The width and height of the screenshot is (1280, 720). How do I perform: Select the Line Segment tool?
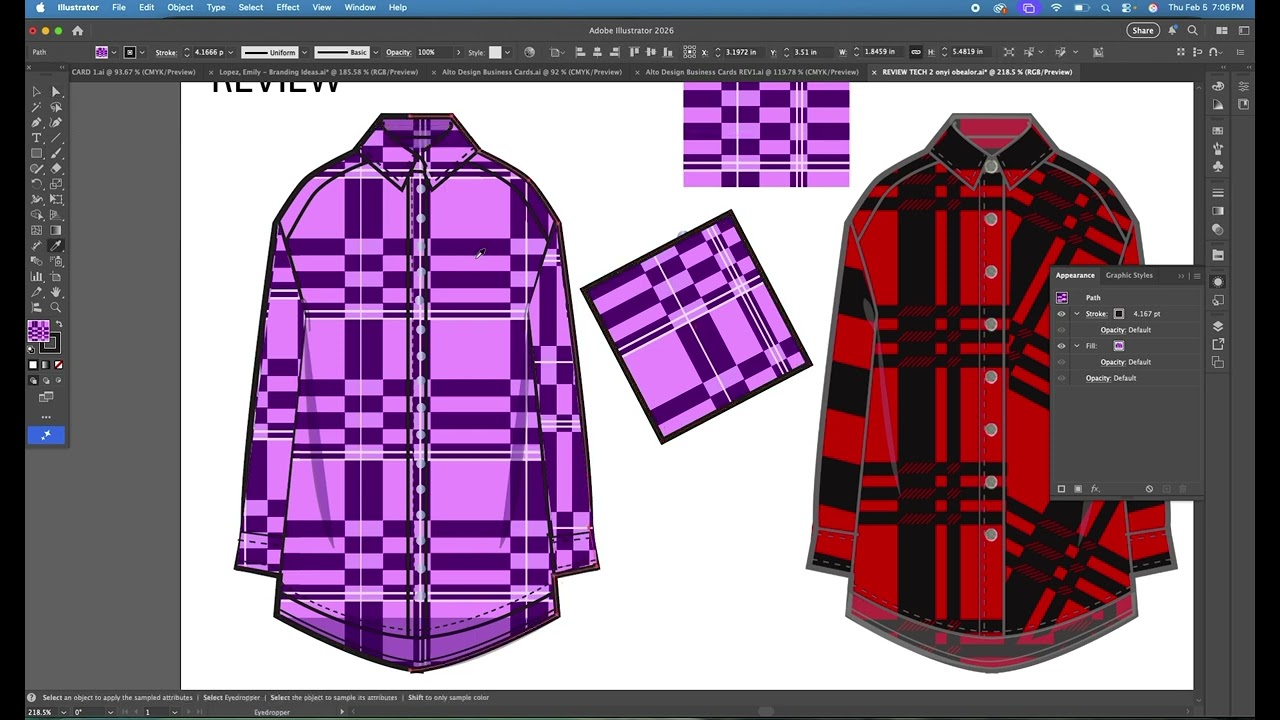(x=56, y=138)
